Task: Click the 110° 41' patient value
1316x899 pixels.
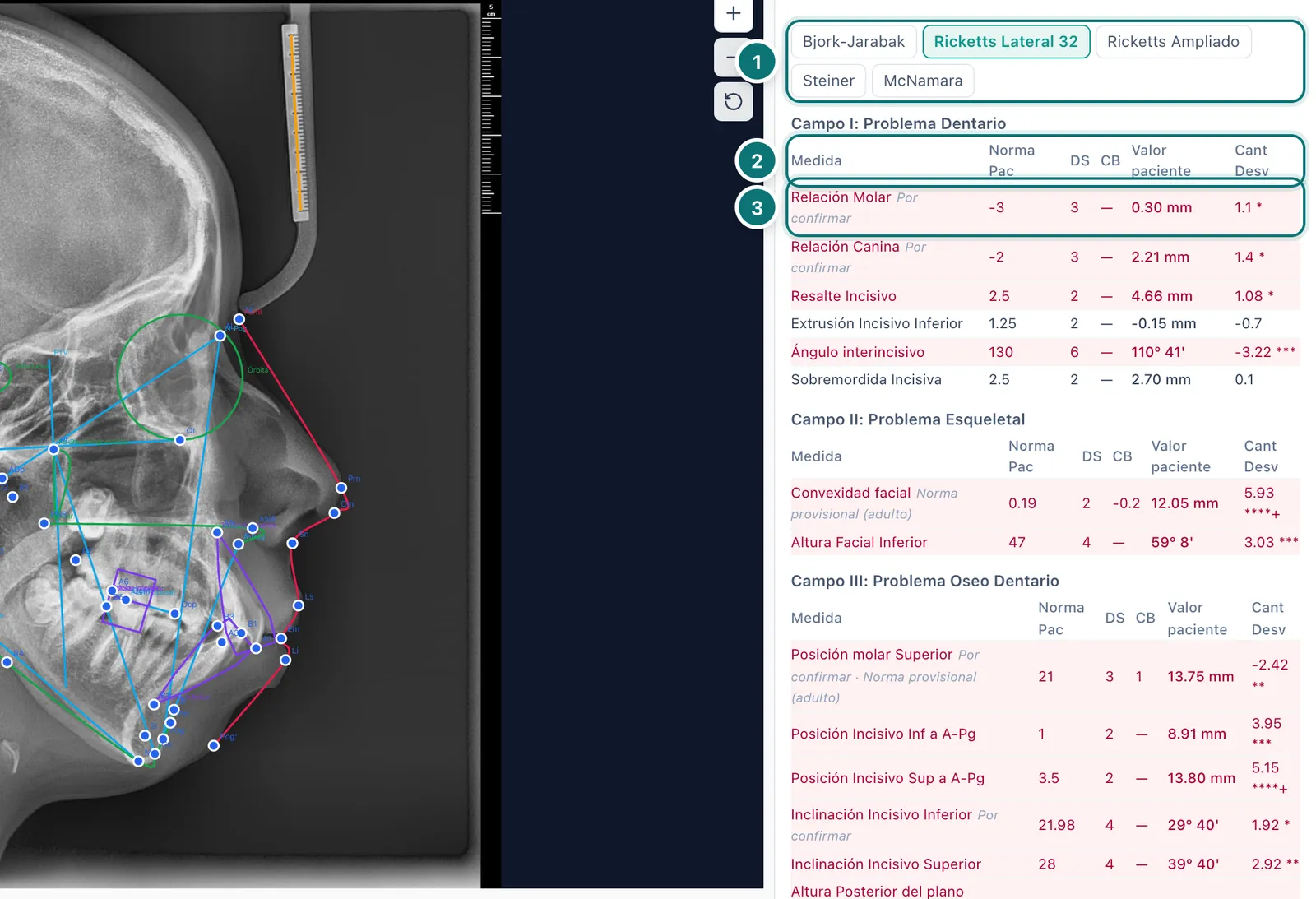Action: coord(1158,352)
